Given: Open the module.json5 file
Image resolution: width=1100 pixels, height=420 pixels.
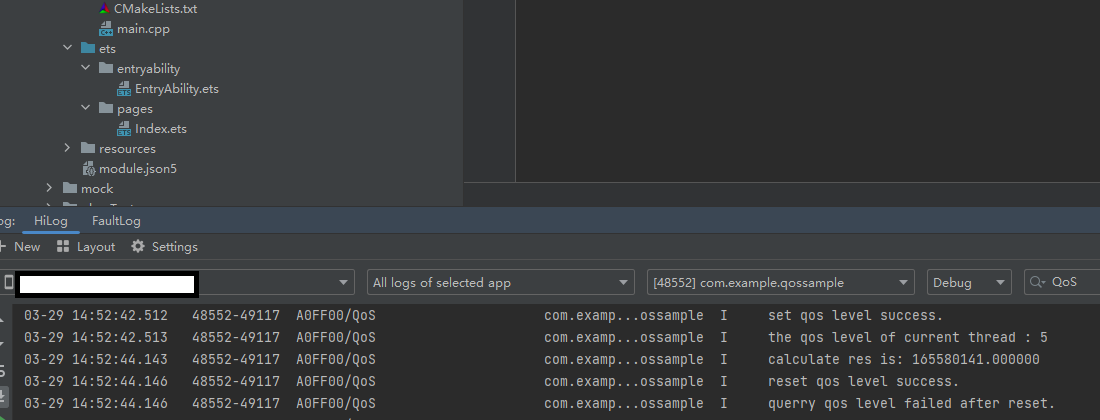Looking at the screenshot, I should pos(137,169).
